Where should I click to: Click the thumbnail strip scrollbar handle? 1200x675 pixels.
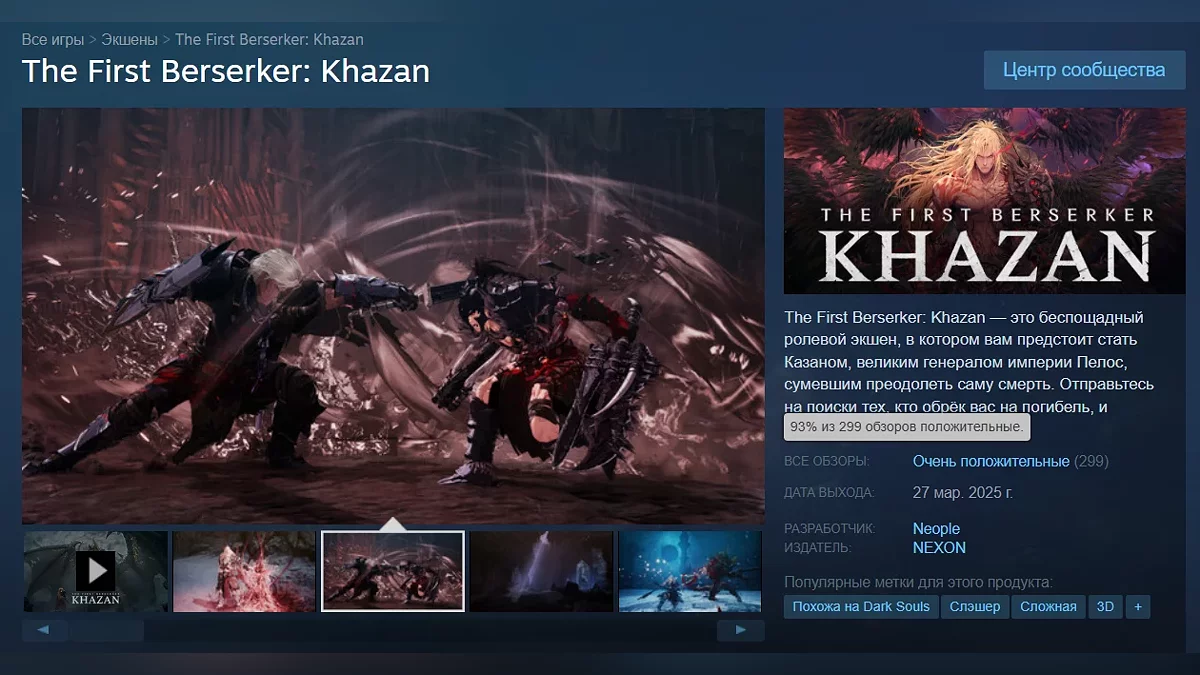[x=107, y=630]
